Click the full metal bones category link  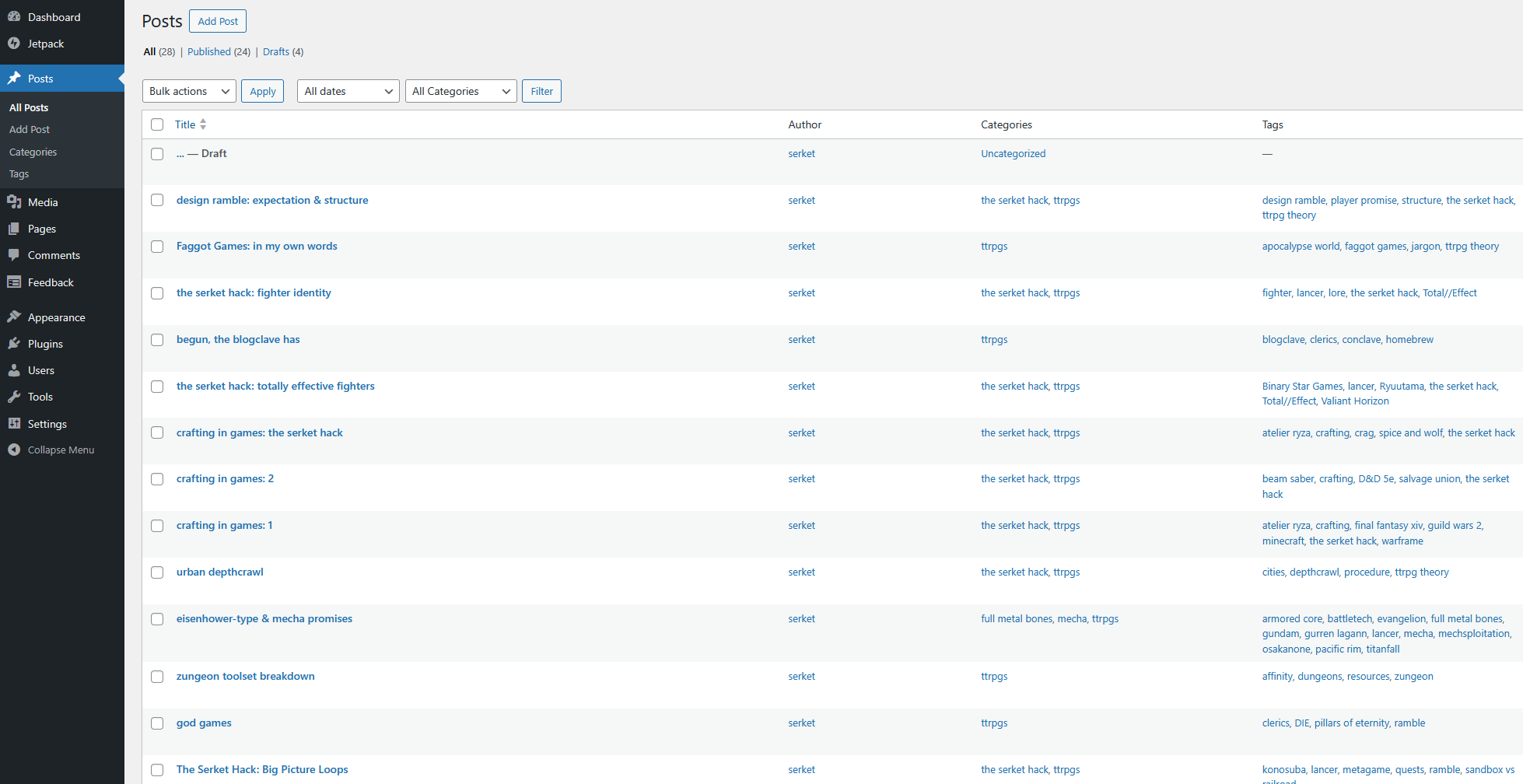point(1017,618)
